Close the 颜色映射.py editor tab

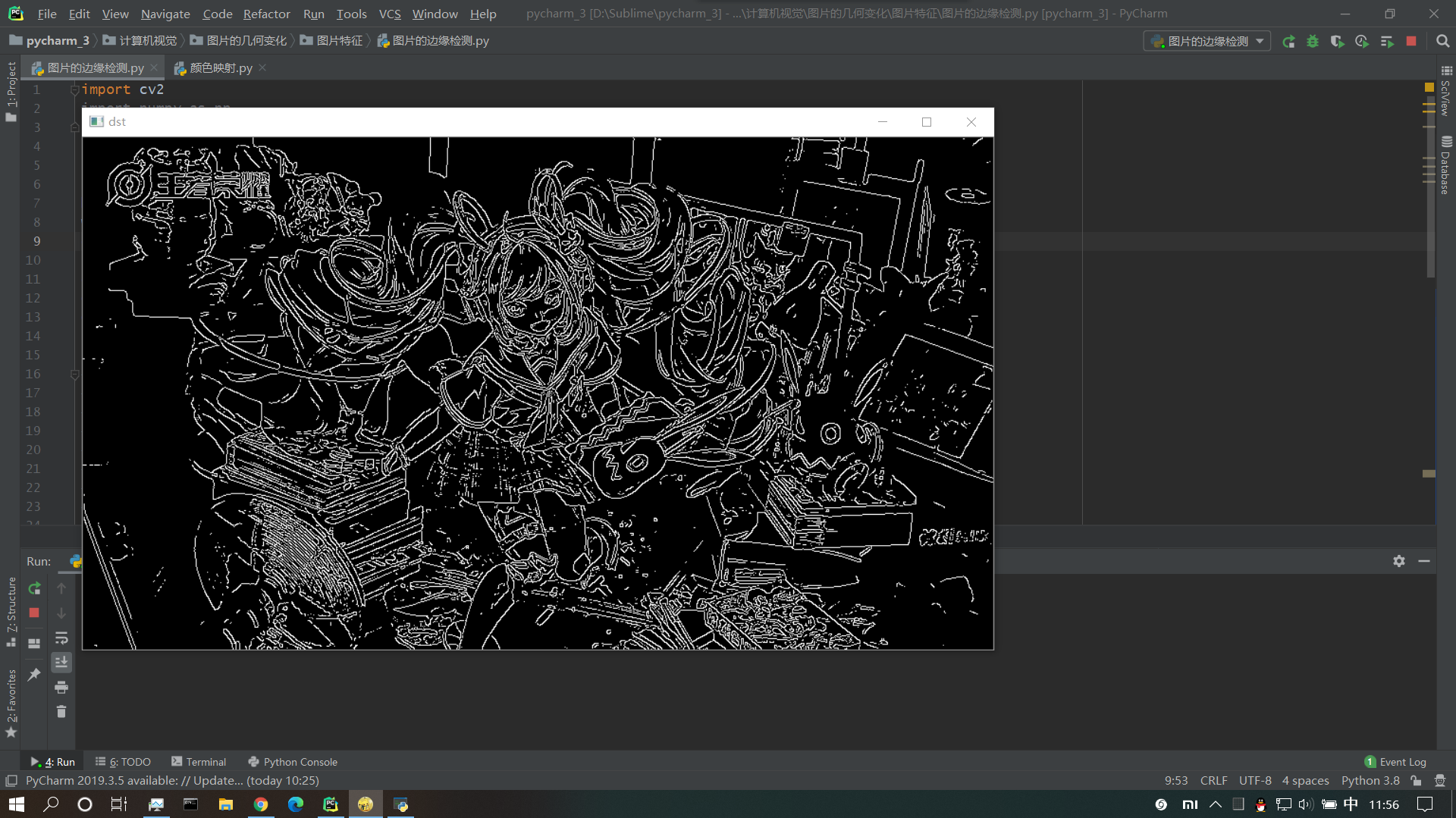coord(262,67)
